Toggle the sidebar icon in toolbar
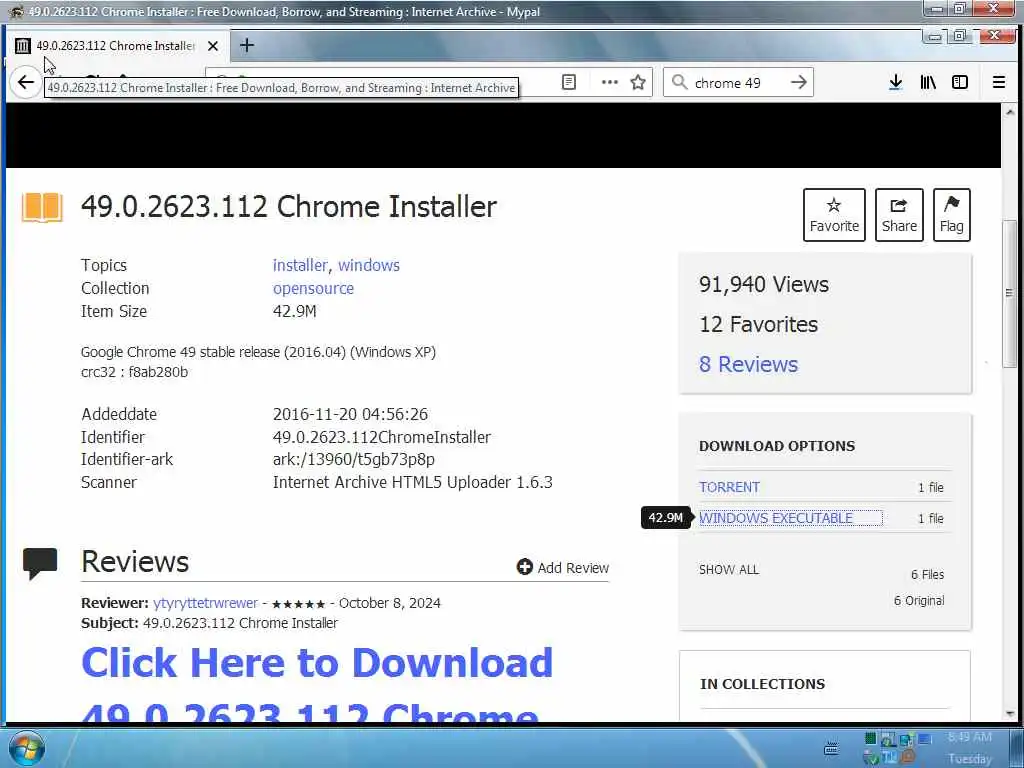The height and width of the screenshot is (768, 1024). [x=959, y=82]
